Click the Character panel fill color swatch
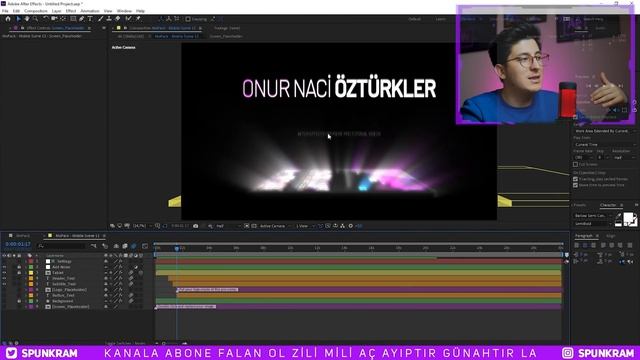The width and height of the screenshot is (640, 360). point(629,218)
